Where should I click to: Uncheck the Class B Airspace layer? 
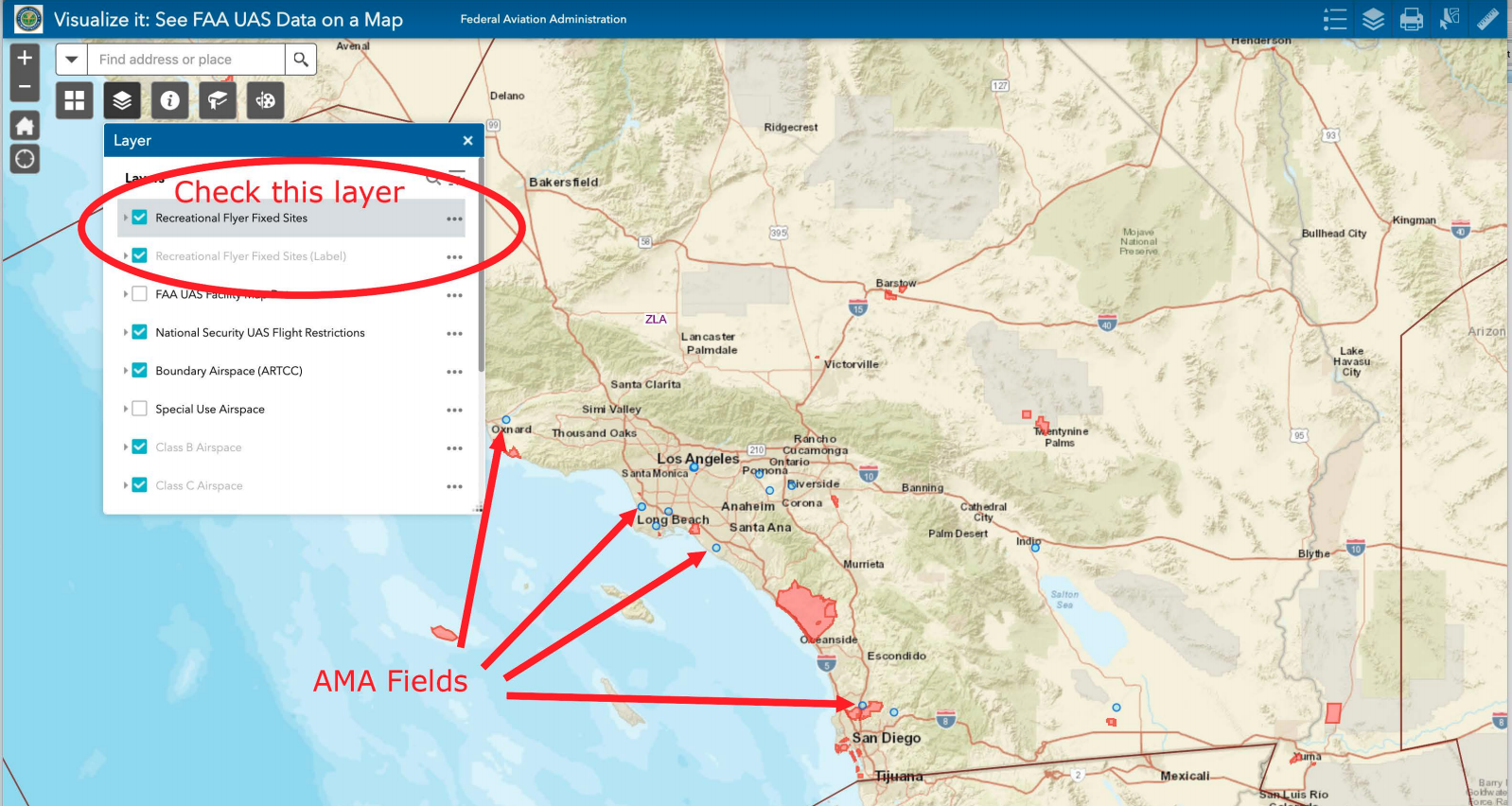point(139,447)
